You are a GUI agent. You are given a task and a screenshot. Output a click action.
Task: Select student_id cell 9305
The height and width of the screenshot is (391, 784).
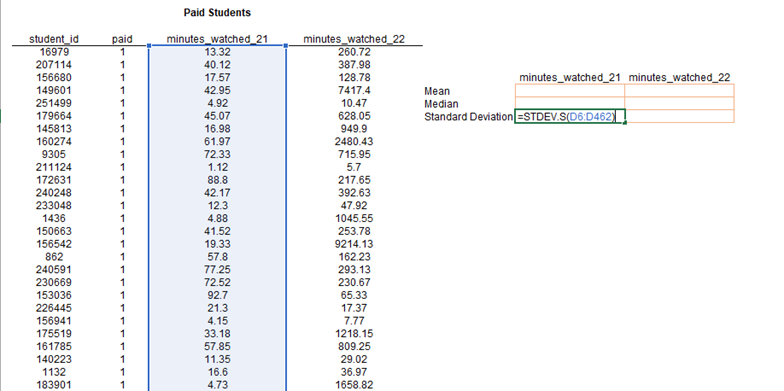coord(54,154)
